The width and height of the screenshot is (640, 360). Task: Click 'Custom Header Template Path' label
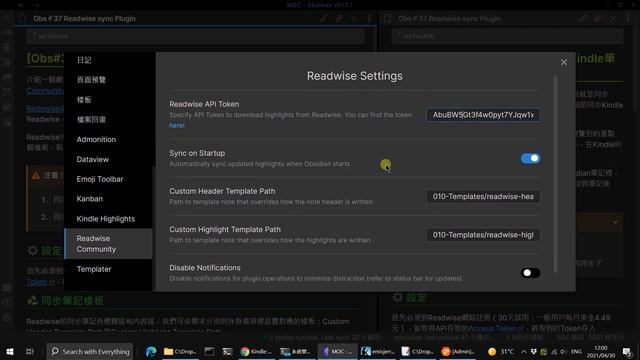222,191
